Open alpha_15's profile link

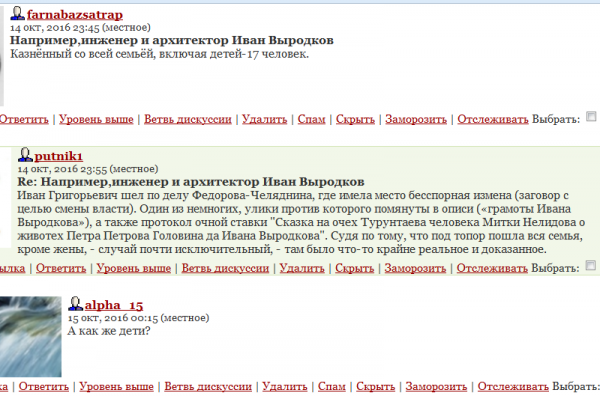(x=114, y=305)
